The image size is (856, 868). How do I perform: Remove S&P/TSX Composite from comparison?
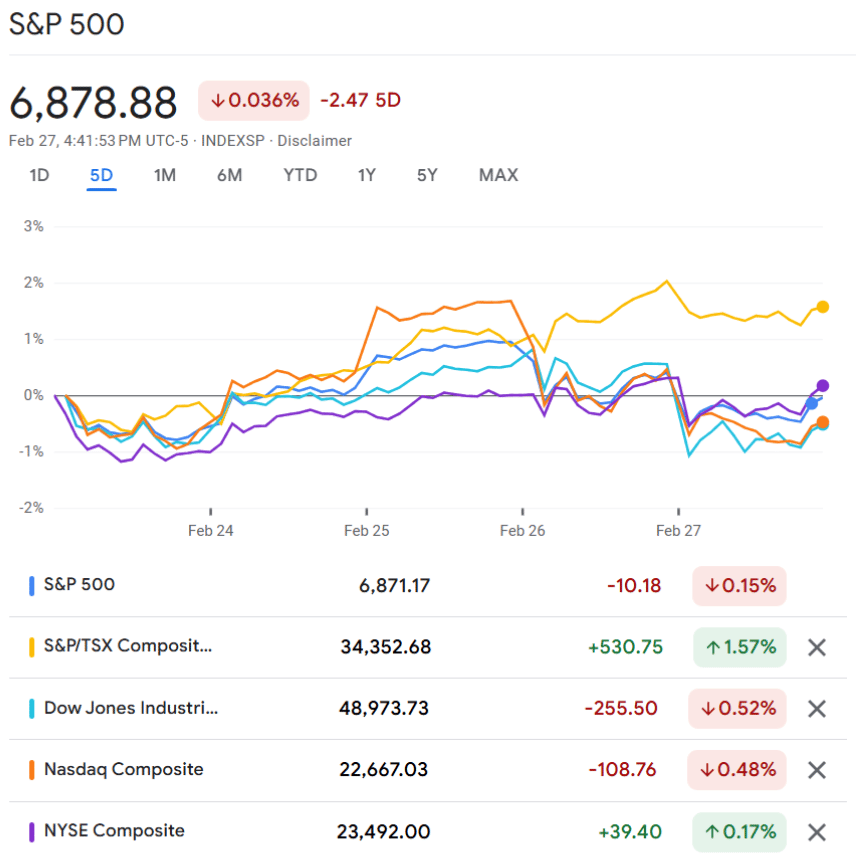click(x=816, y=647)
